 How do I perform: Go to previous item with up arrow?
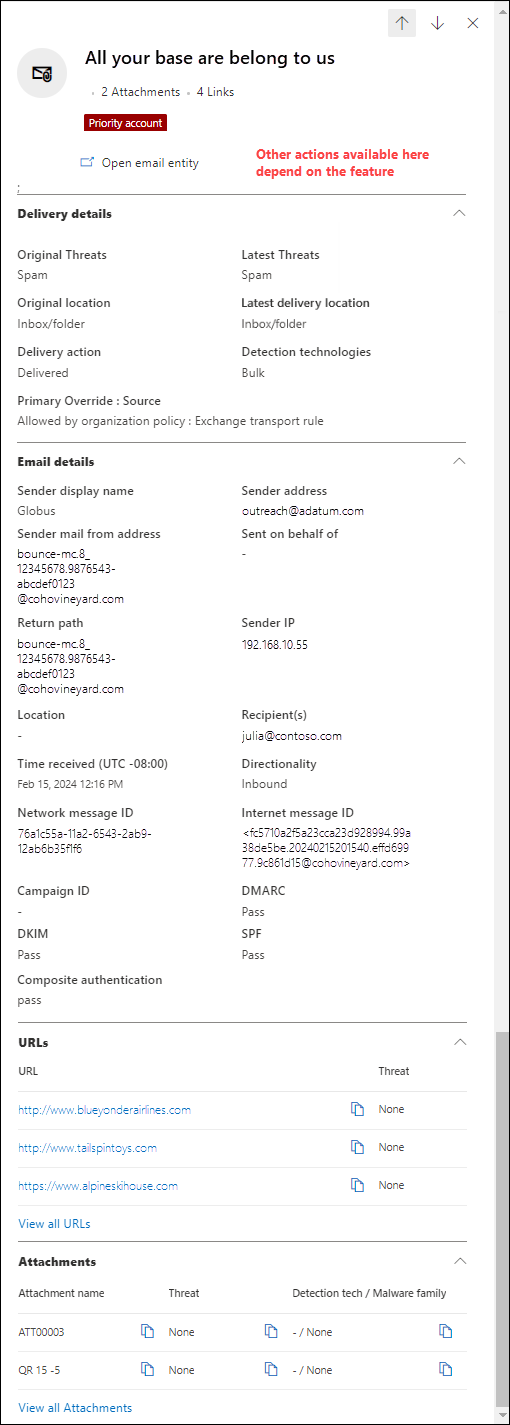click(402, 23)
